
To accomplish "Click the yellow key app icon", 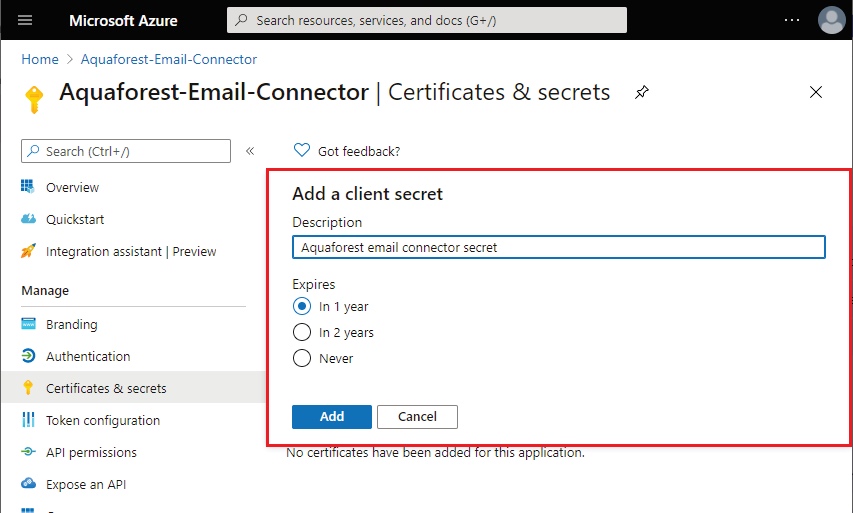I will (x=34, y=100).
